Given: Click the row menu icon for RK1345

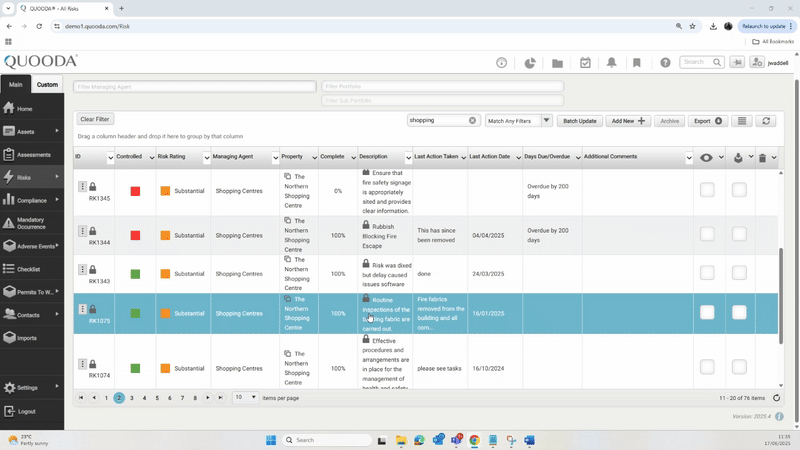Looking at the screenshot, I should pos(82,186).
